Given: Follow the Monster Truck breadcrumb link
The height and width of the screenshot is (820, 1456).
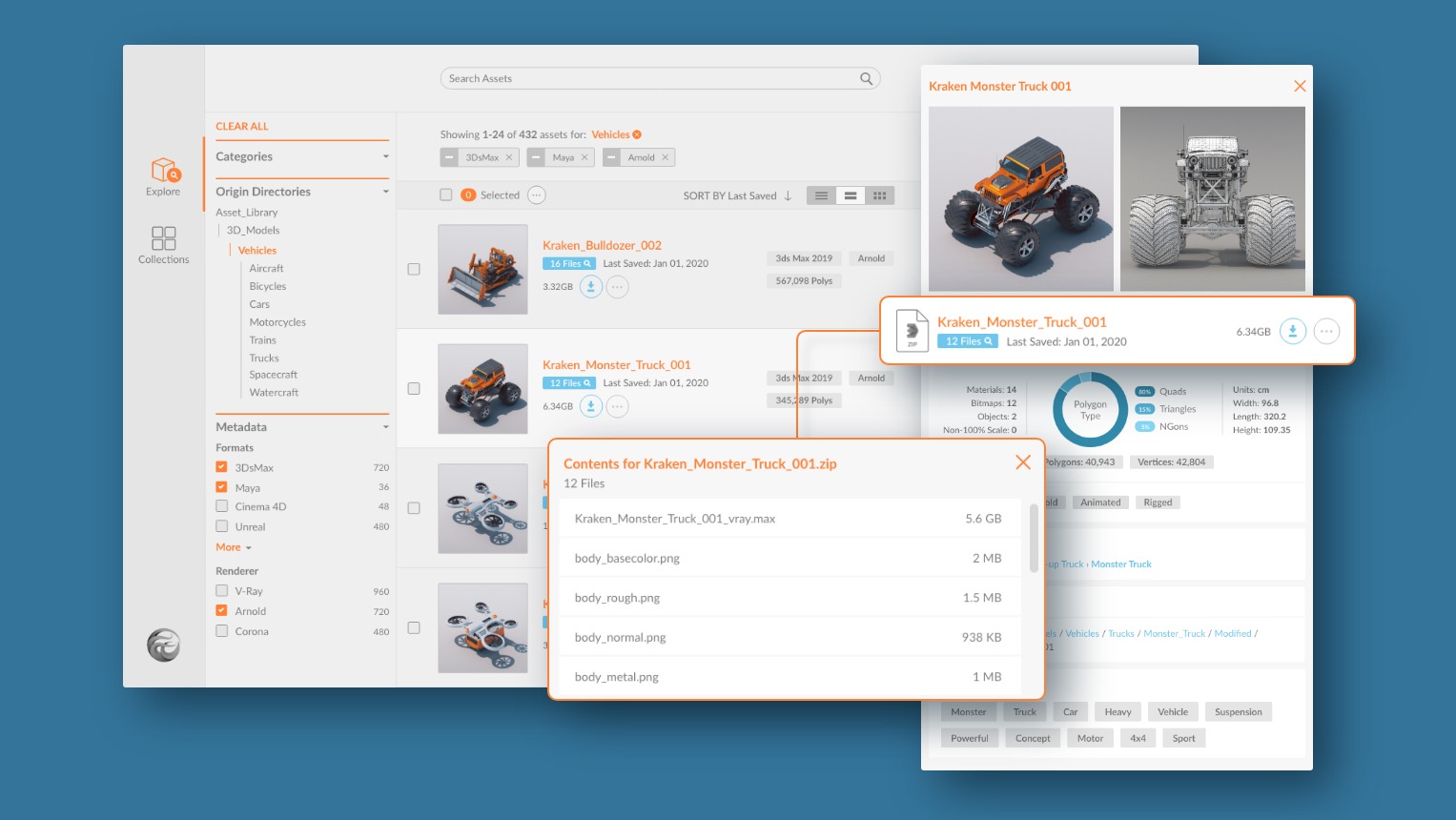Looking at the screenshot, I should pos(1121,564).
